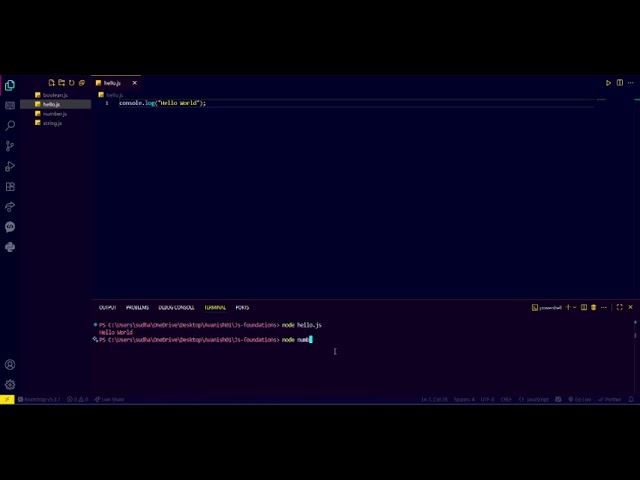Open number.js in the Explorer
This screenshot has height=480, width=640.
55,114
